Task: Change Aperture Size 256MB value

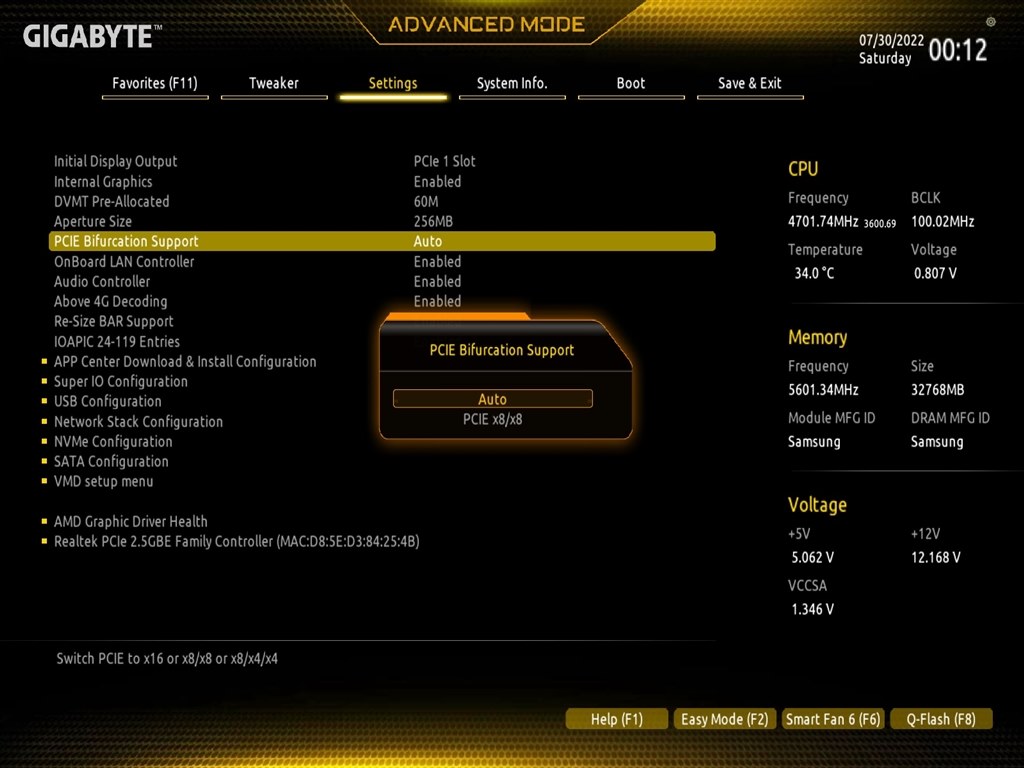Action: 433,221
